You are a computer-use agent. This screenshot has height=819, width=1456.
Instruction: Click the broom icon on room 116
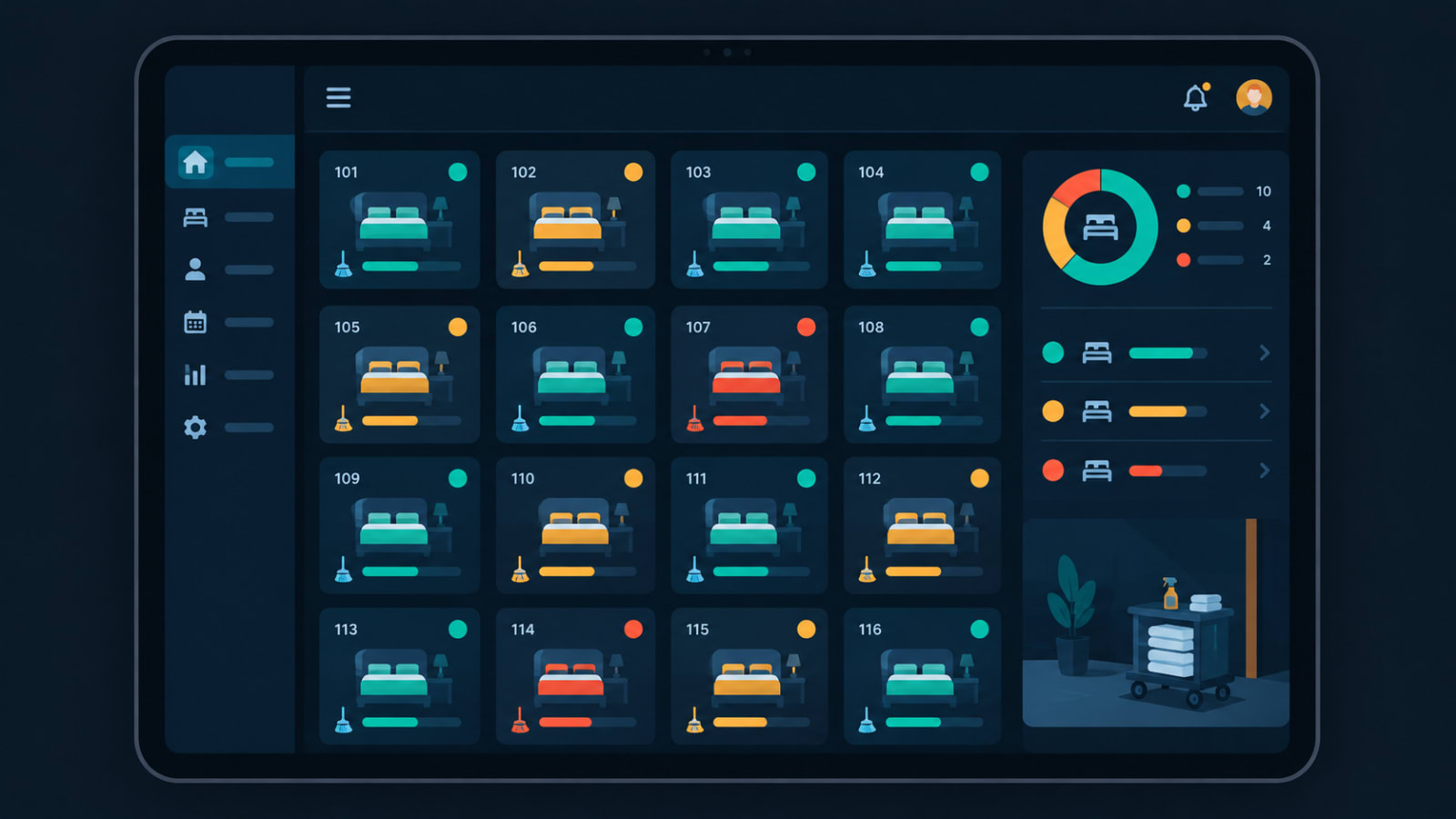click(867, 721)
